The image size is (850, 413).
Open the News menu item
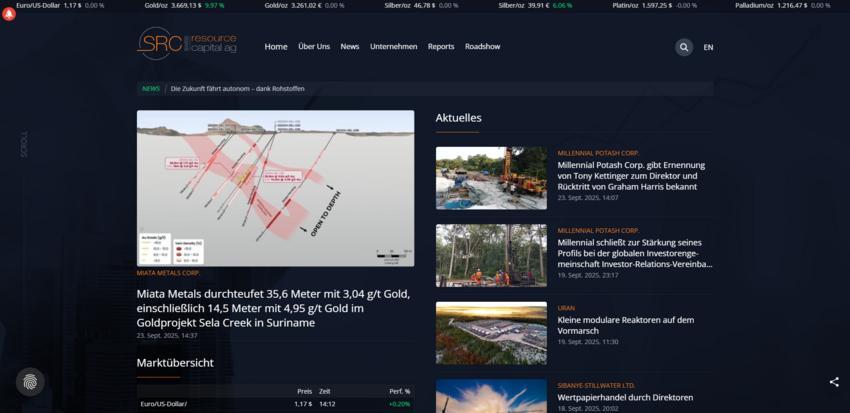tap(350, 47)
